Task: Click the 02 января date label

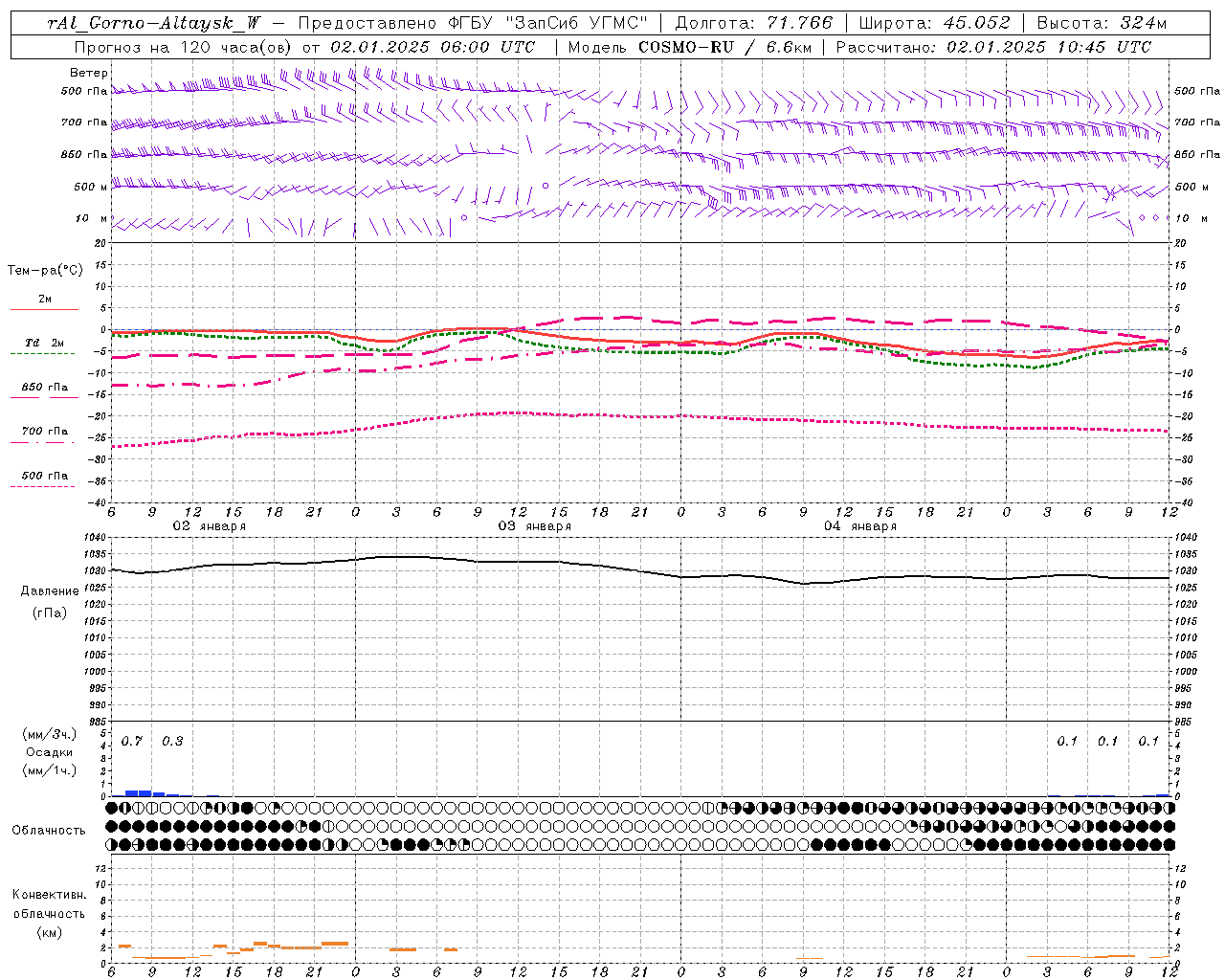Action: tap(209, 526)
